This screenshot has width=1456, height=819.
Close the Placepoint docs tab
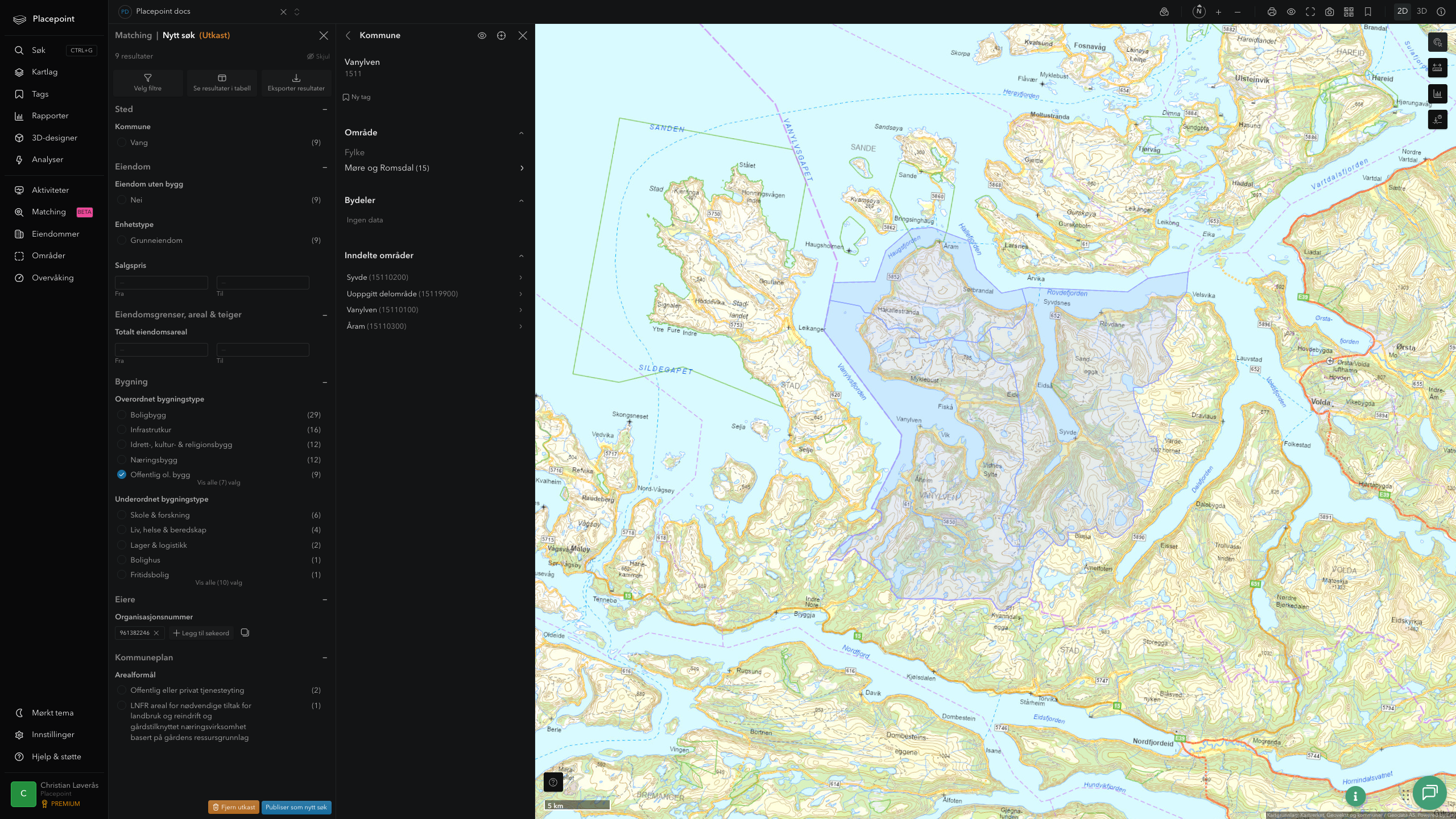(x=283, y=12)
